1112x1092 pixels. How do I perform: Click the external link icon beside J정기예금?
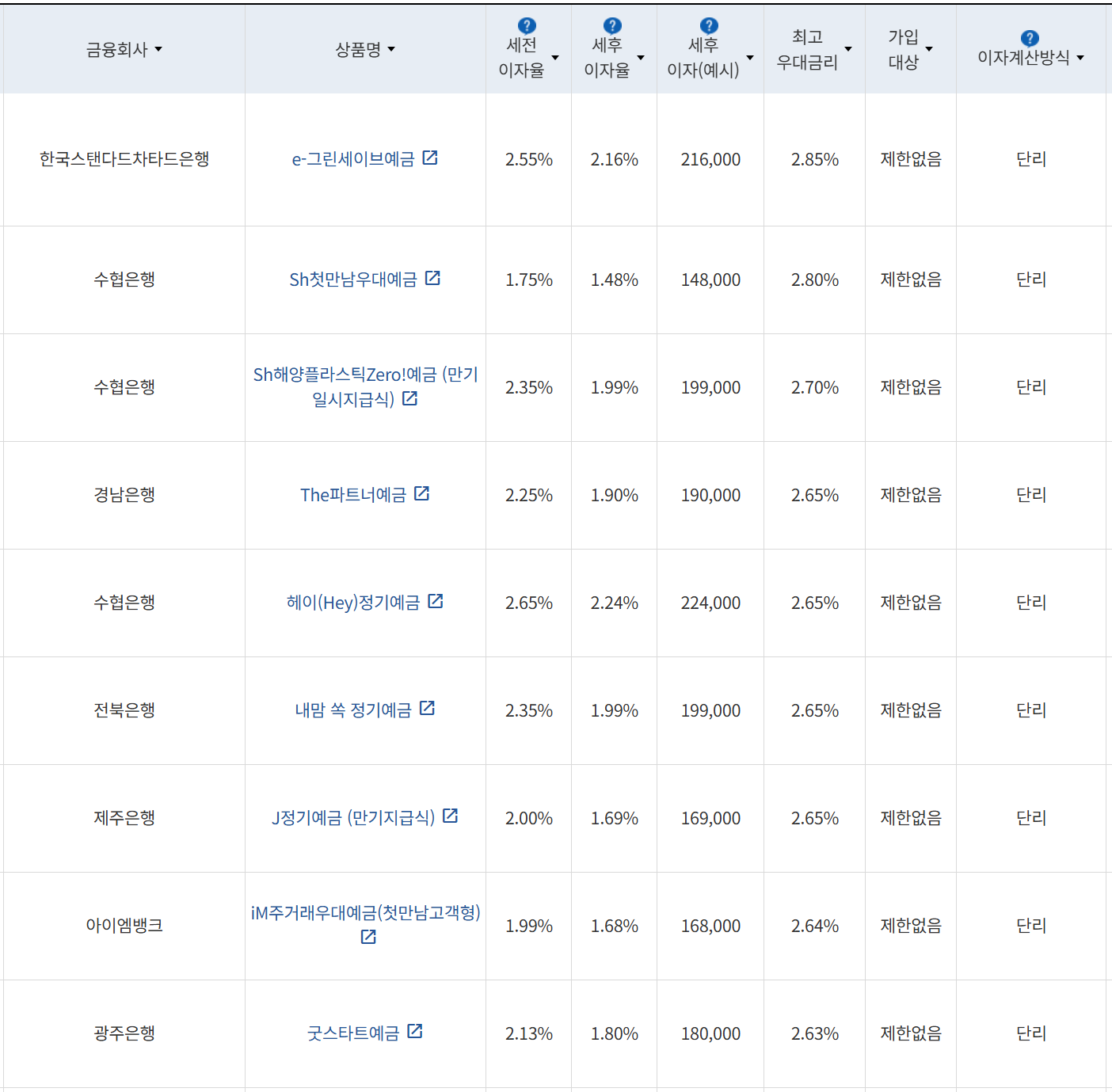451,816
